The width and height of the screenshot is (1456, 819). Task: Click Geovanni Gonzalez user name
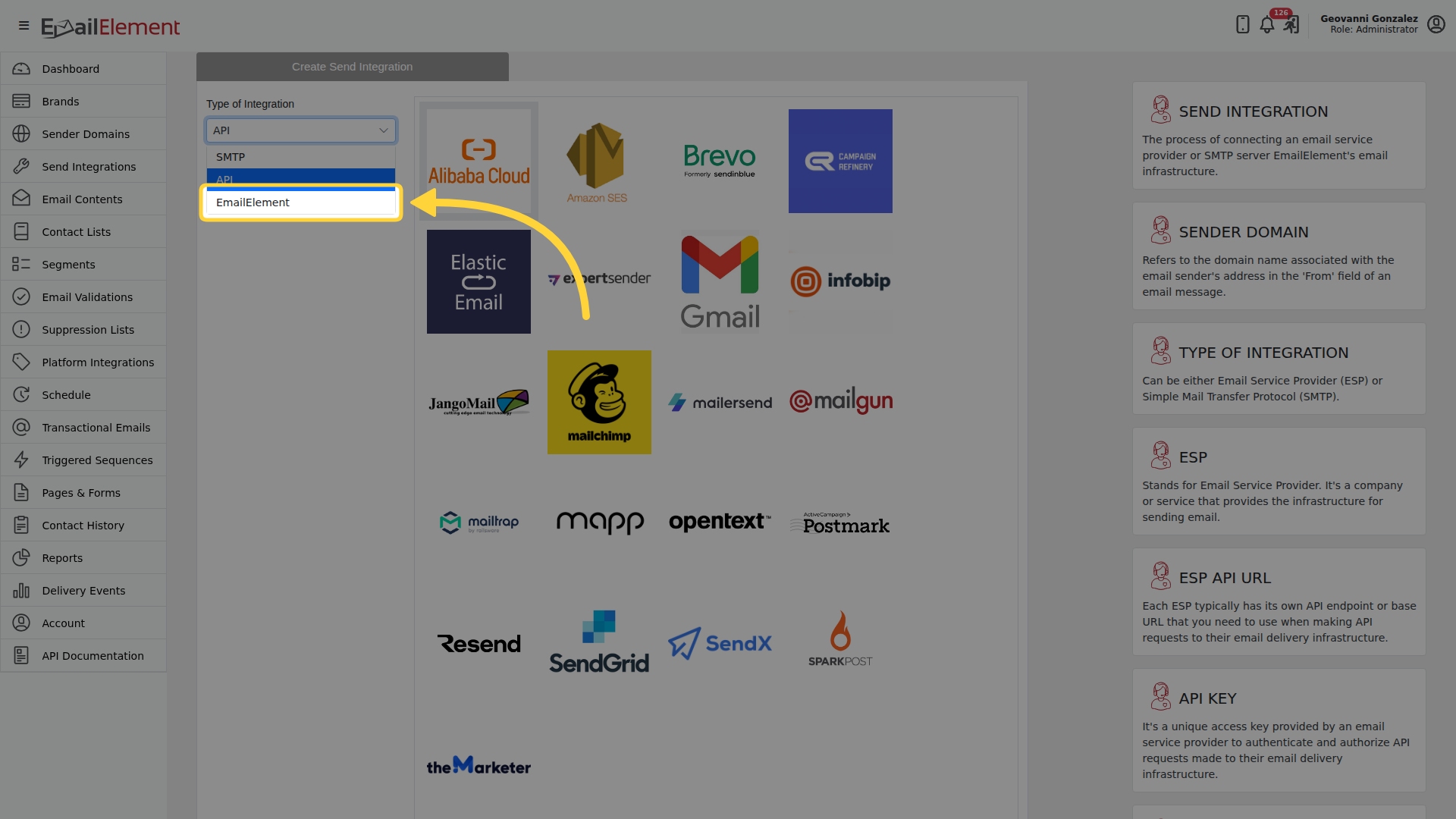(x=1369, y=18)
